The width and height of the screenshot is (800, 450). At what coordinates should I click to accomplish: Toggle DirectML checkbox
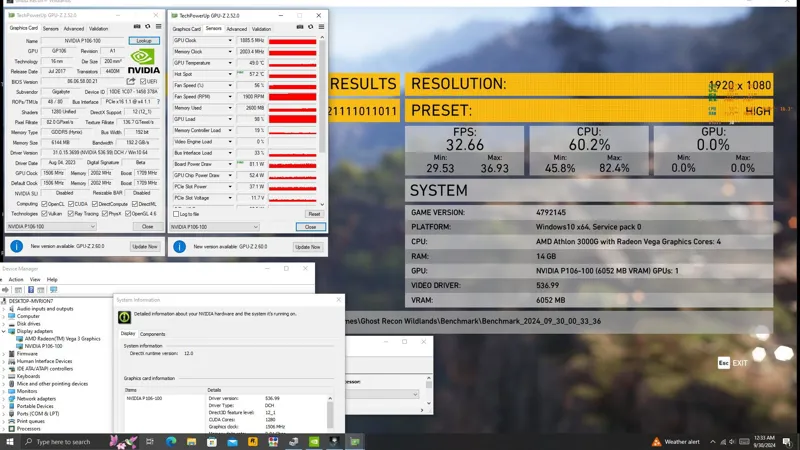click(x=135, y=204)
